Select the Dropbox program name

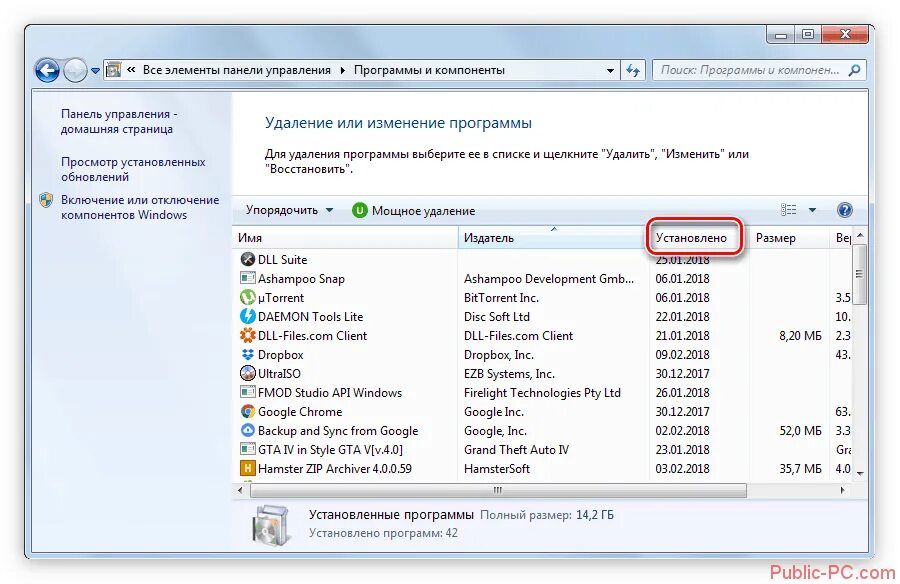click(x=281, y=355)
